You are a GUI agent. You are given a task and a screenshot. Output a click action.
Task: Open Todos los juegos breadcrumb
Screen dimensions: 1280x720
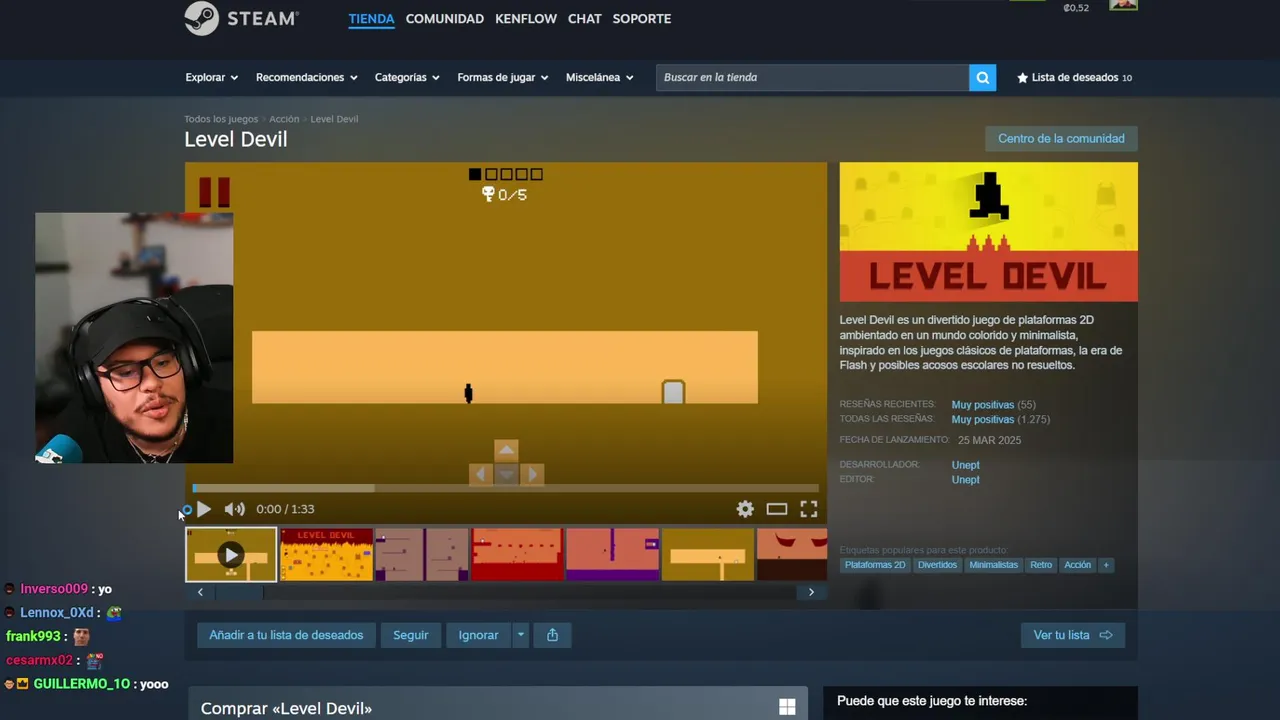[221, 119]
